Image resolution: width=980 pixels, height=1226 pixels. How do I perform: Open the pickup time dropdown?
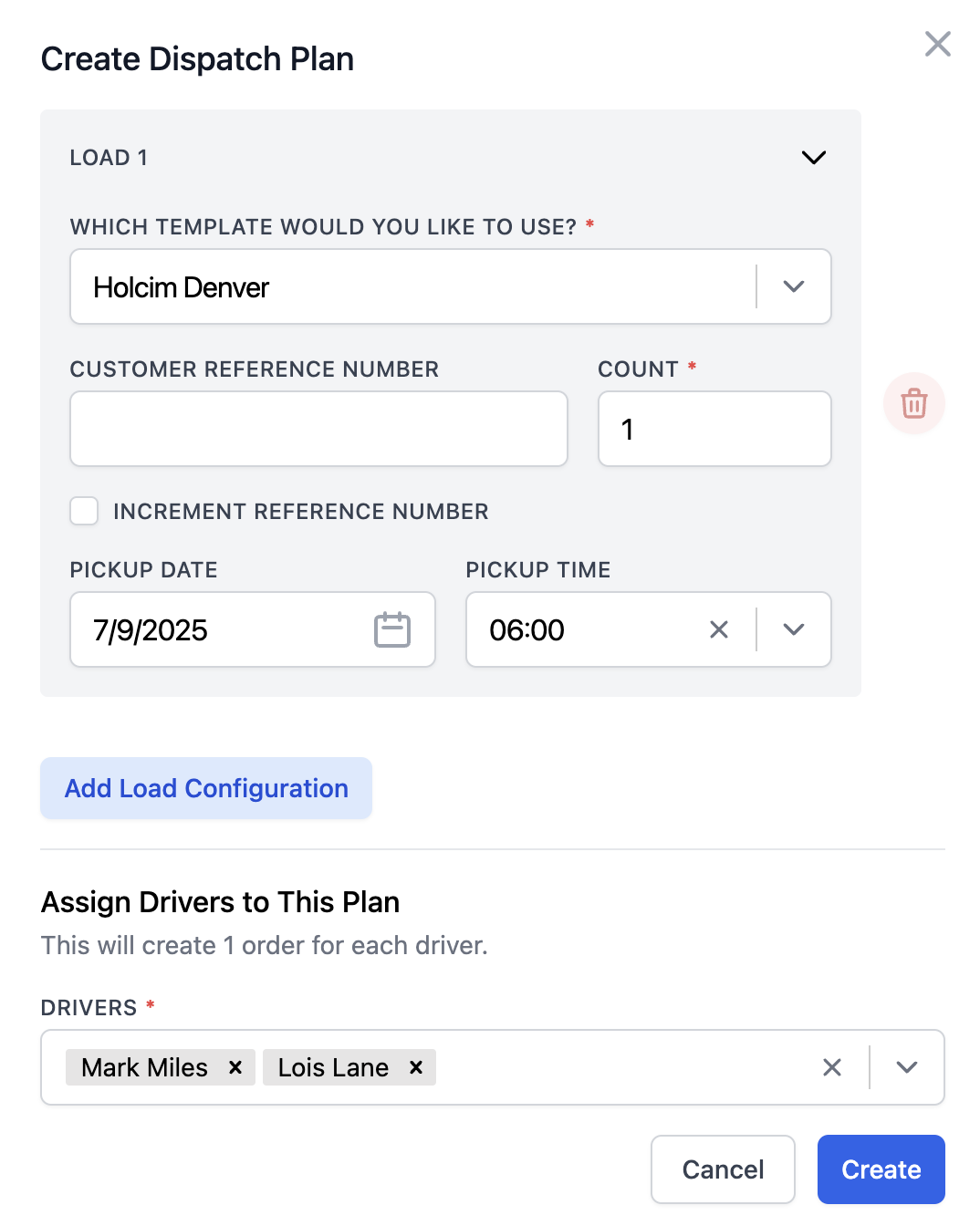793,629
